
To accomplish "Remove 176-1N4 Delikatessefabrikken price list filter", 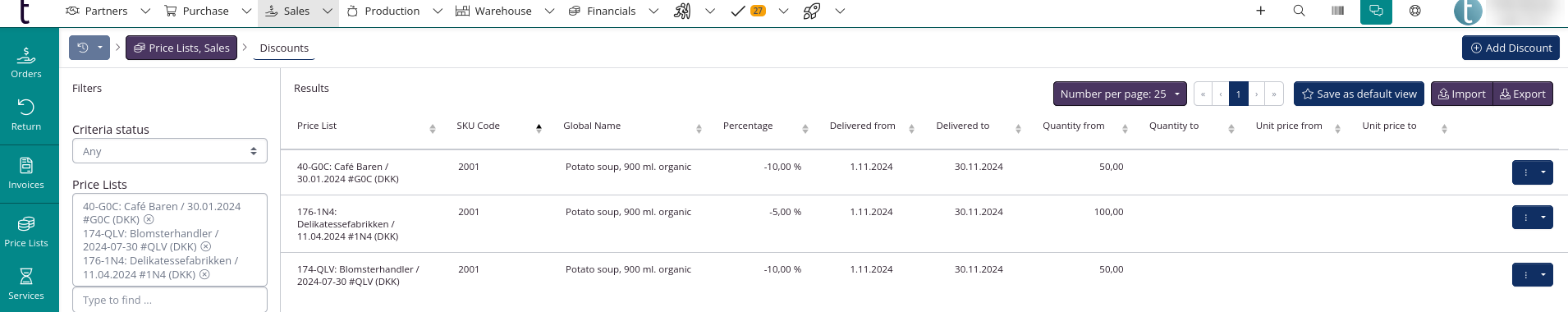I will (x=204, y=275).
